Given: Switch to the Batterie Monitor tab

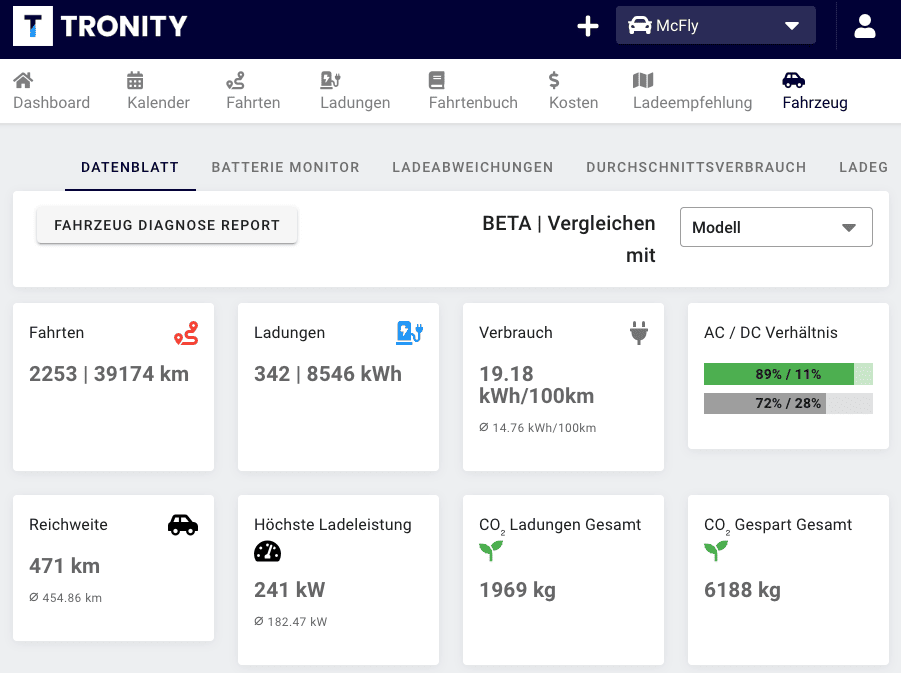Looking at the screenshot, I should pos(285,167).
